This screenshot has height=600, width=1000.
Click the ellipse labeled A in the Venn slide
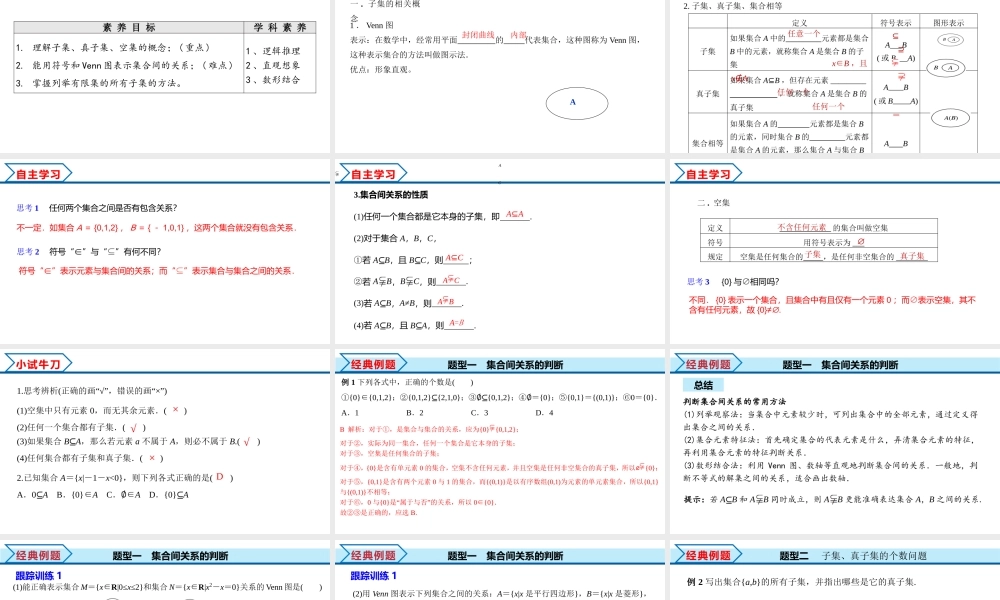[x=577, y=103]
